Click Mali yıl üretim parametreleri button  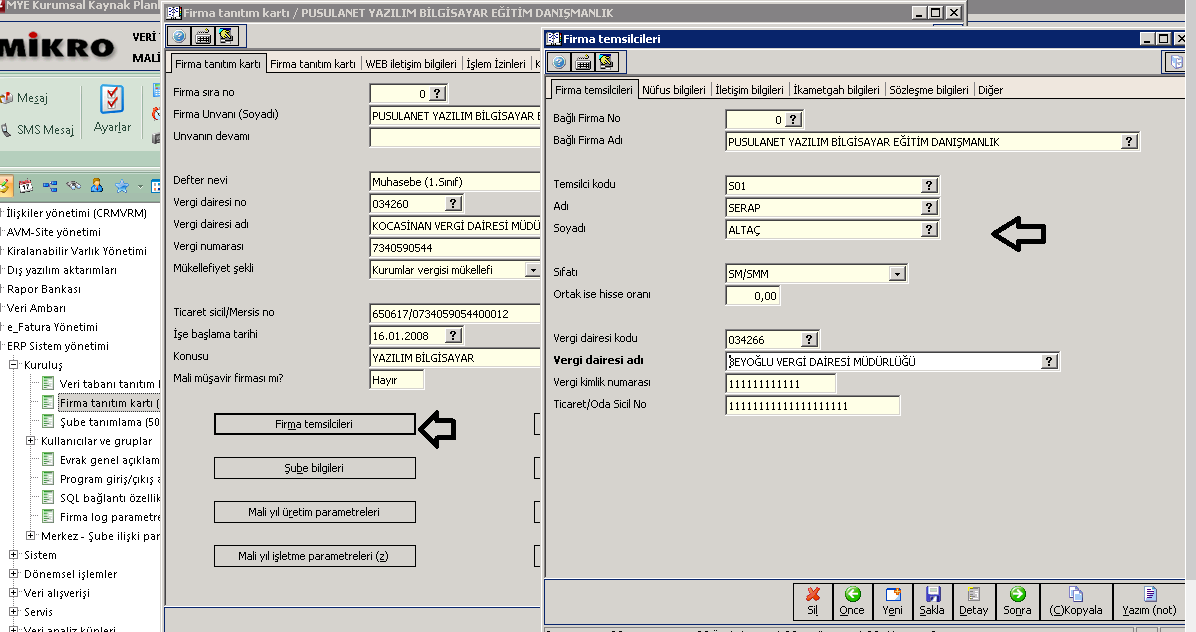314,512
